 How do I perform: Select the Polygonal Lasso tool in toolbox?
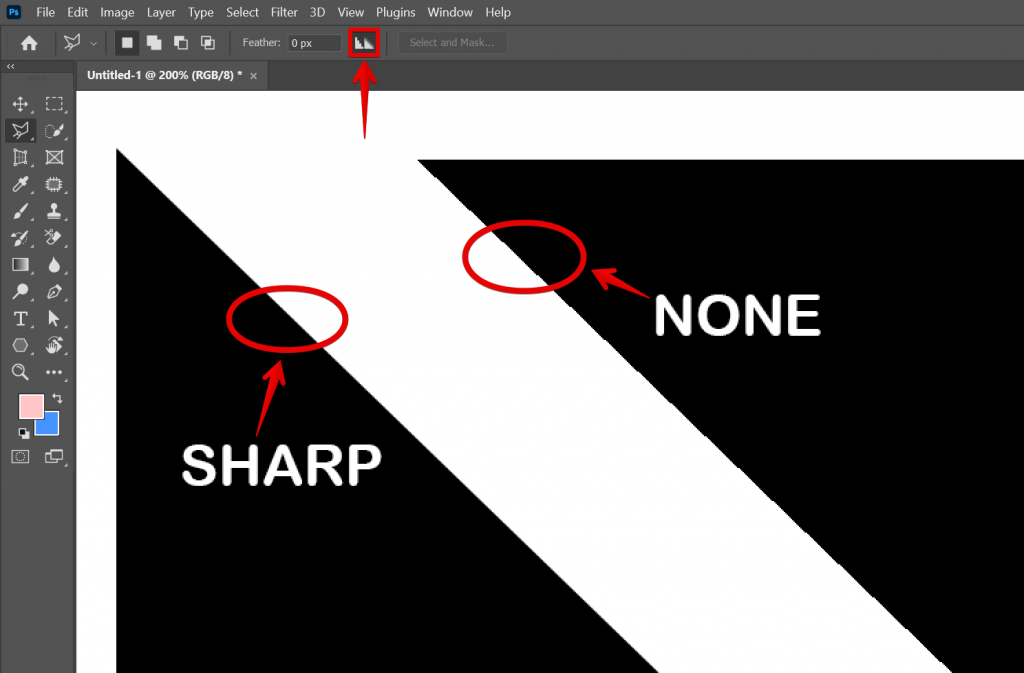tap(20, 131)
